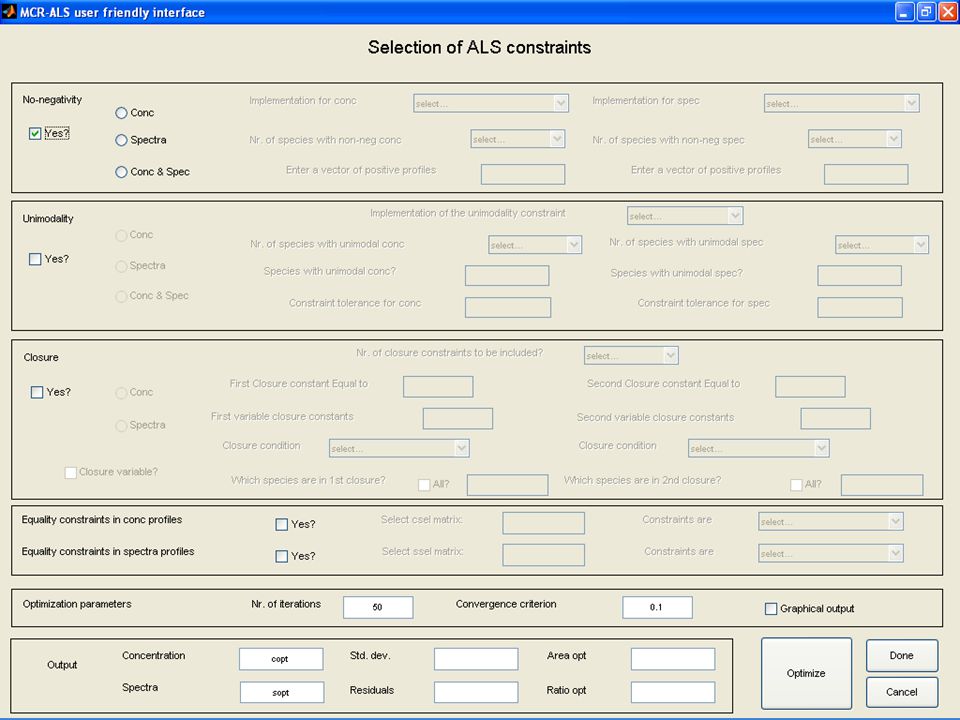
Task: Click the Constraint tolerance for conc field
Action: pos(508,307)
